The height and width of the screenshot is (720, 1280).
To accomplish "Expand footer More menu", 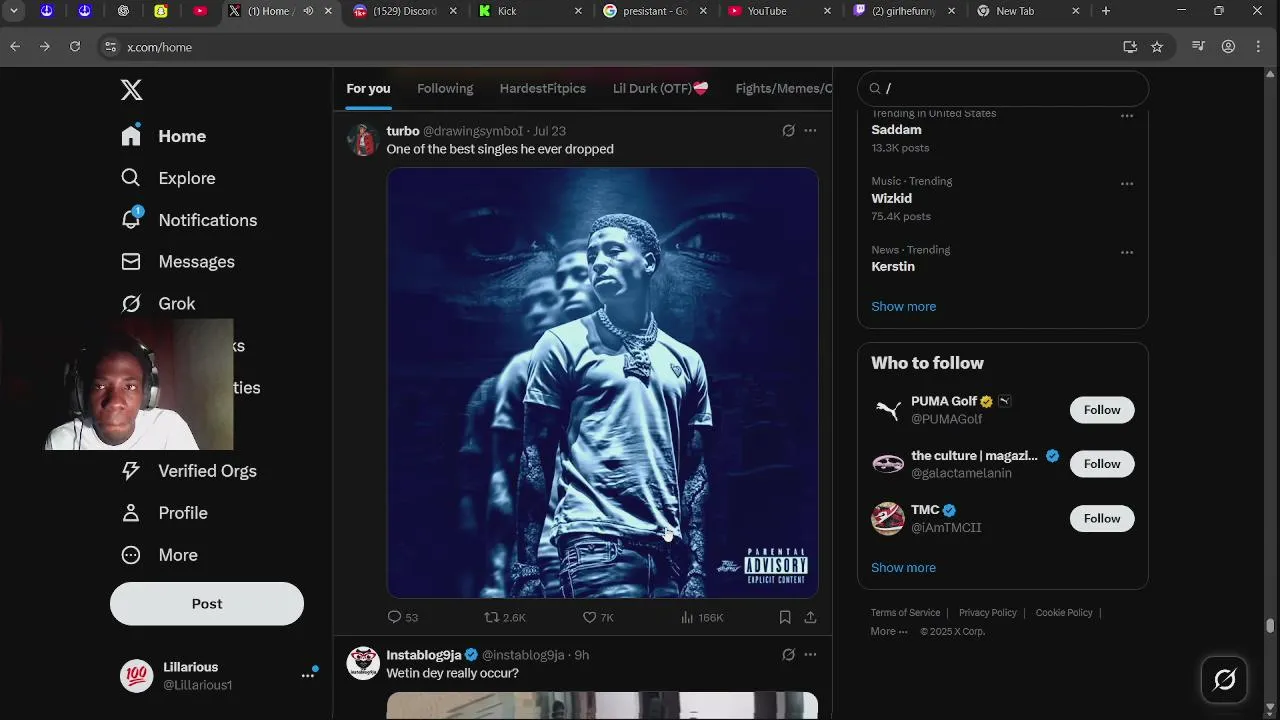I will (x=889, y=631).
